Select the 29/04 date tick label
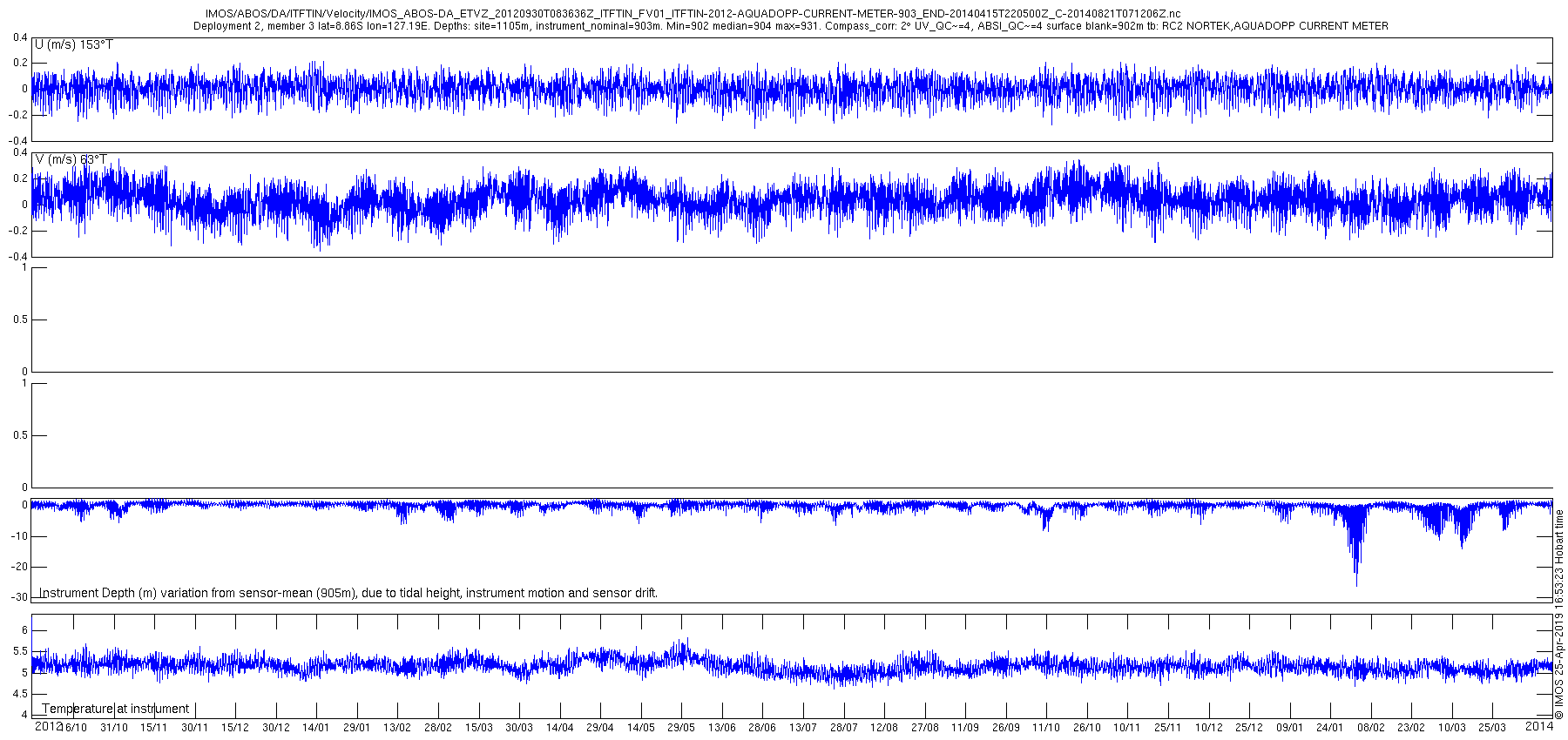The width and height of the screenshot is (1568, 740). coord(600,728)
